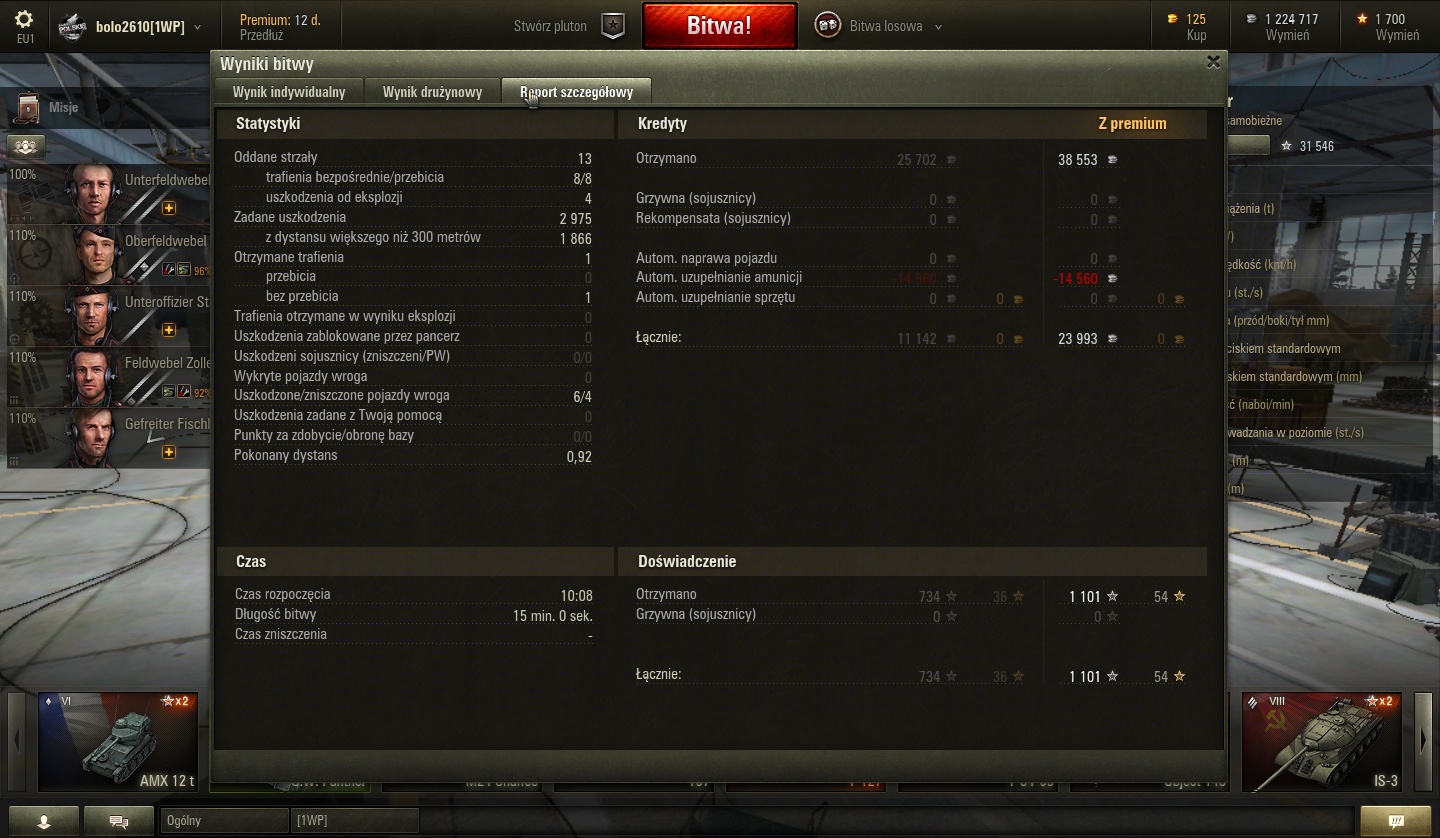Select the IS-3 tank thumbnail
1440x838 pixels.
[x=1322, y=741]
